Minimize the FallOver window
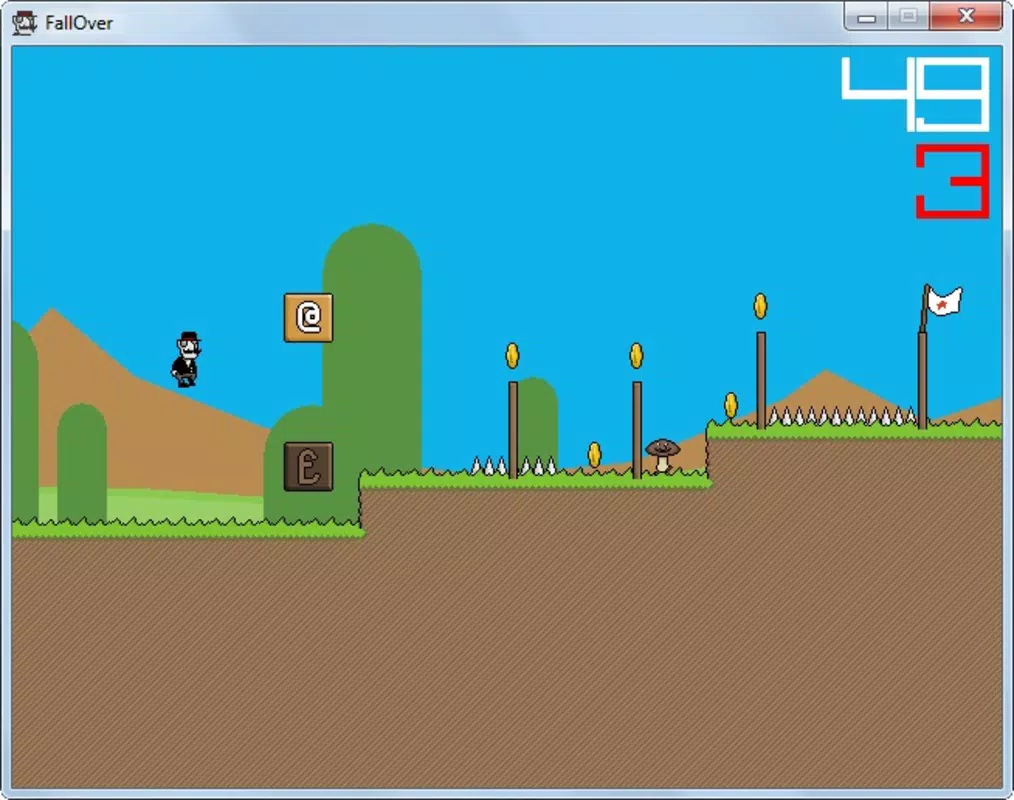1014x800 pixels. (x=867, y=17)
